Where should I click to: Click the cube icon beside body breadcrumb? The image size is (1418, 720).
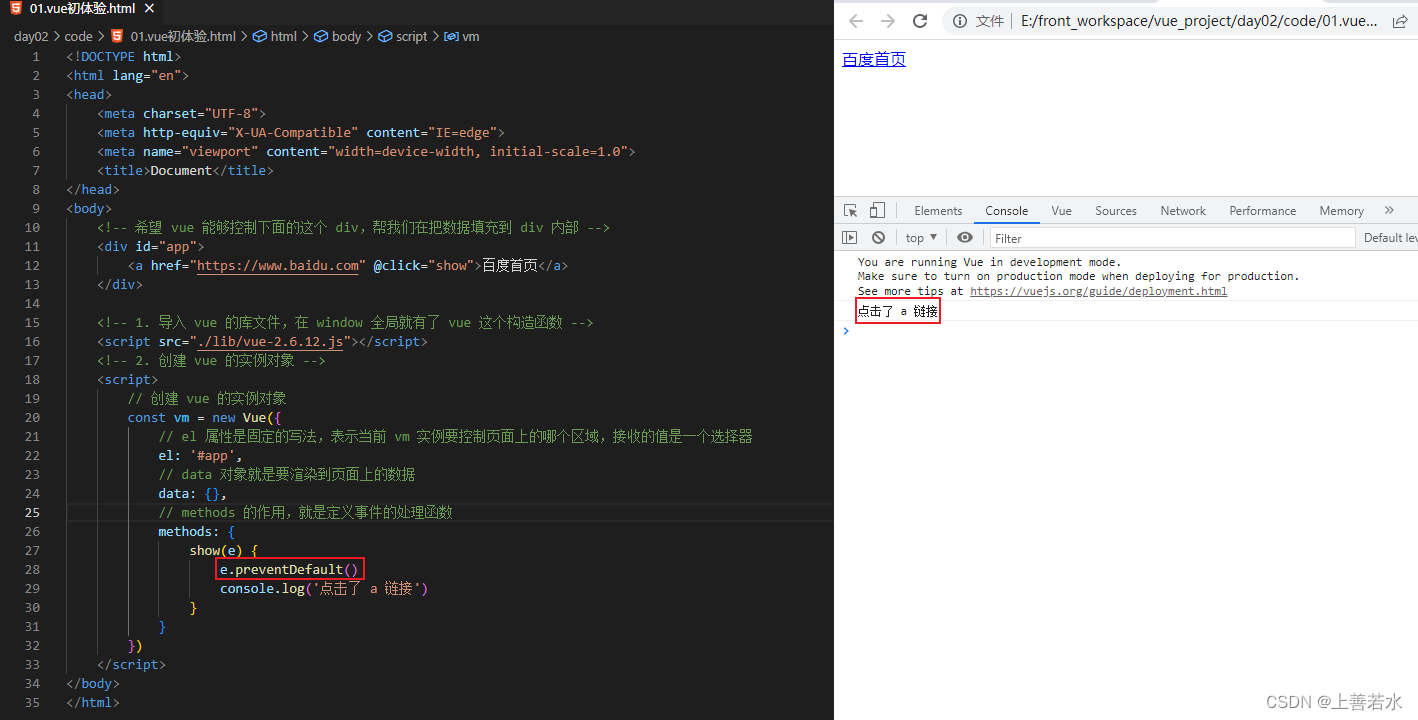point(321,36)
